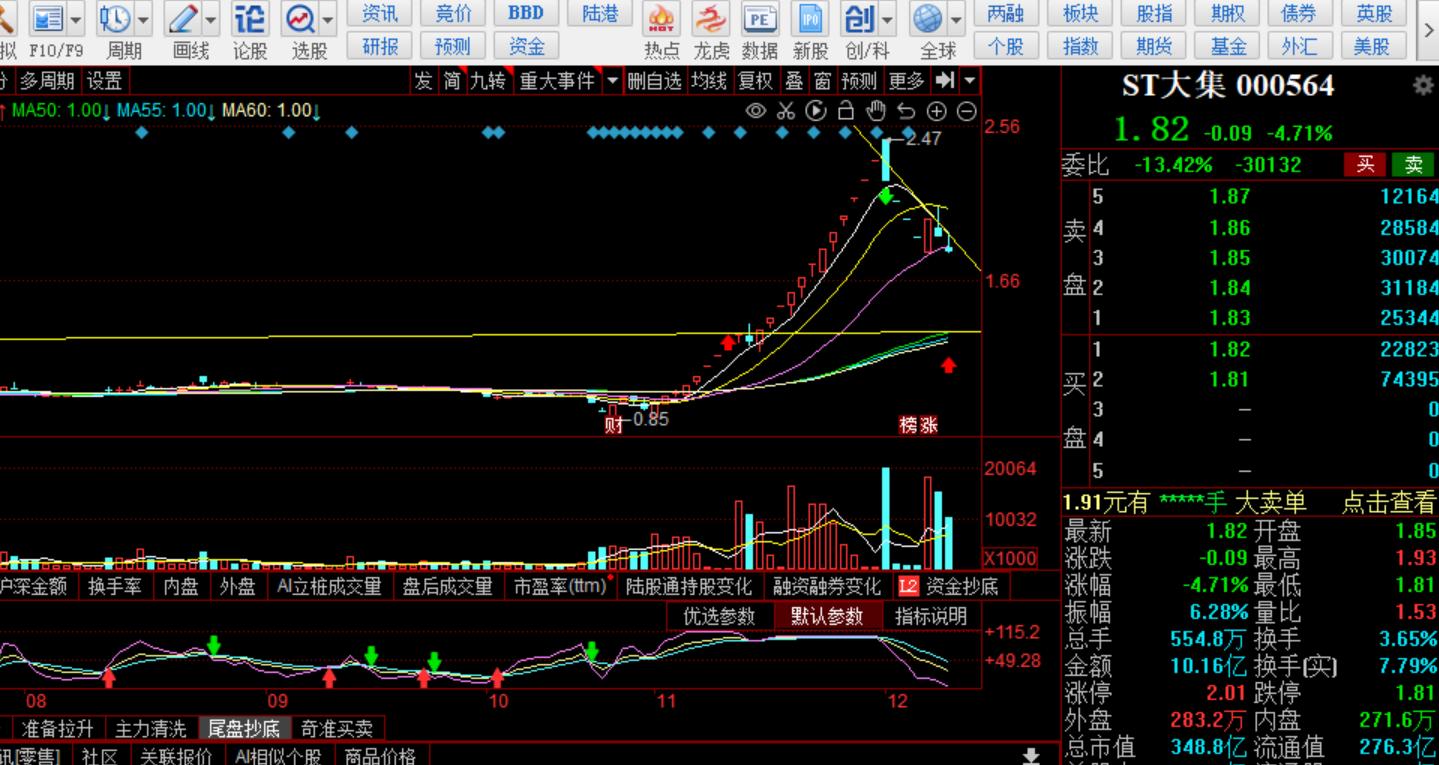Image resolution: width=1439 pixels, height=765 pixels.
Task: Select the 换手率 turnover rate tab
Action: click(114, 586)
